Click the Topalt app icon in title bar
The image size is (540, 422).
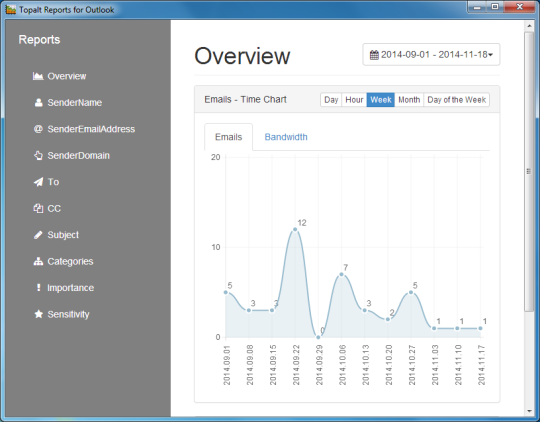click(11, 10)
